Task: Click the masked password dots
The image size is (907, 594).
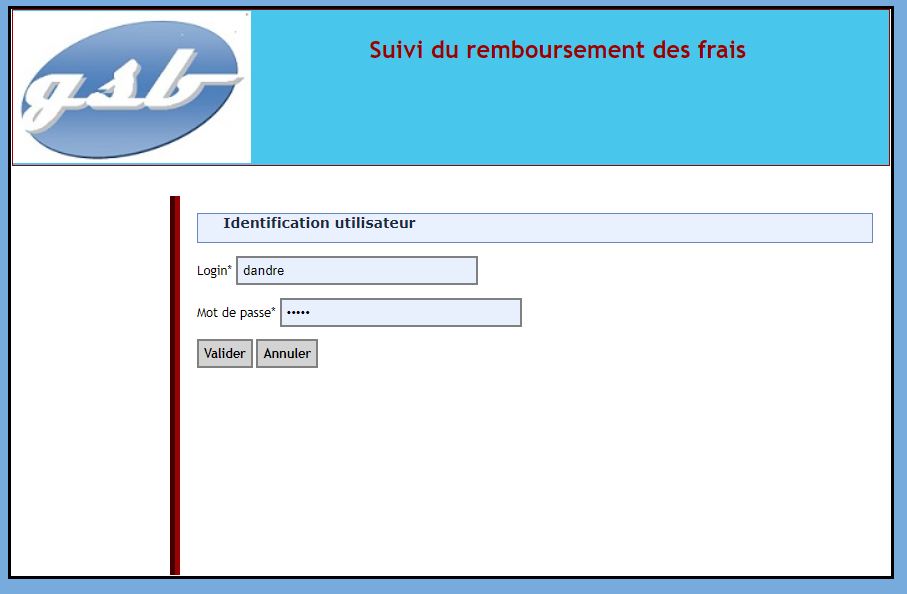Action: click(x=298, y=313)
